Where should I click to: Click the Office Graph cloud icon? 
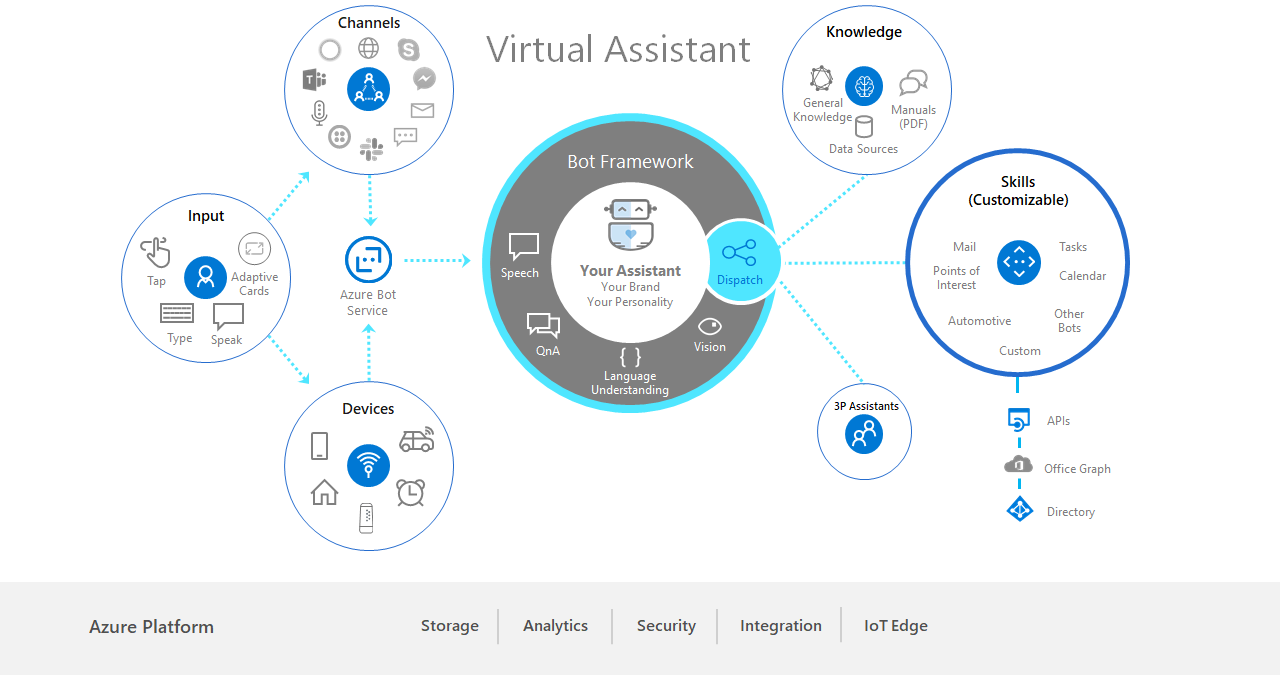(x=1018, y=465)
